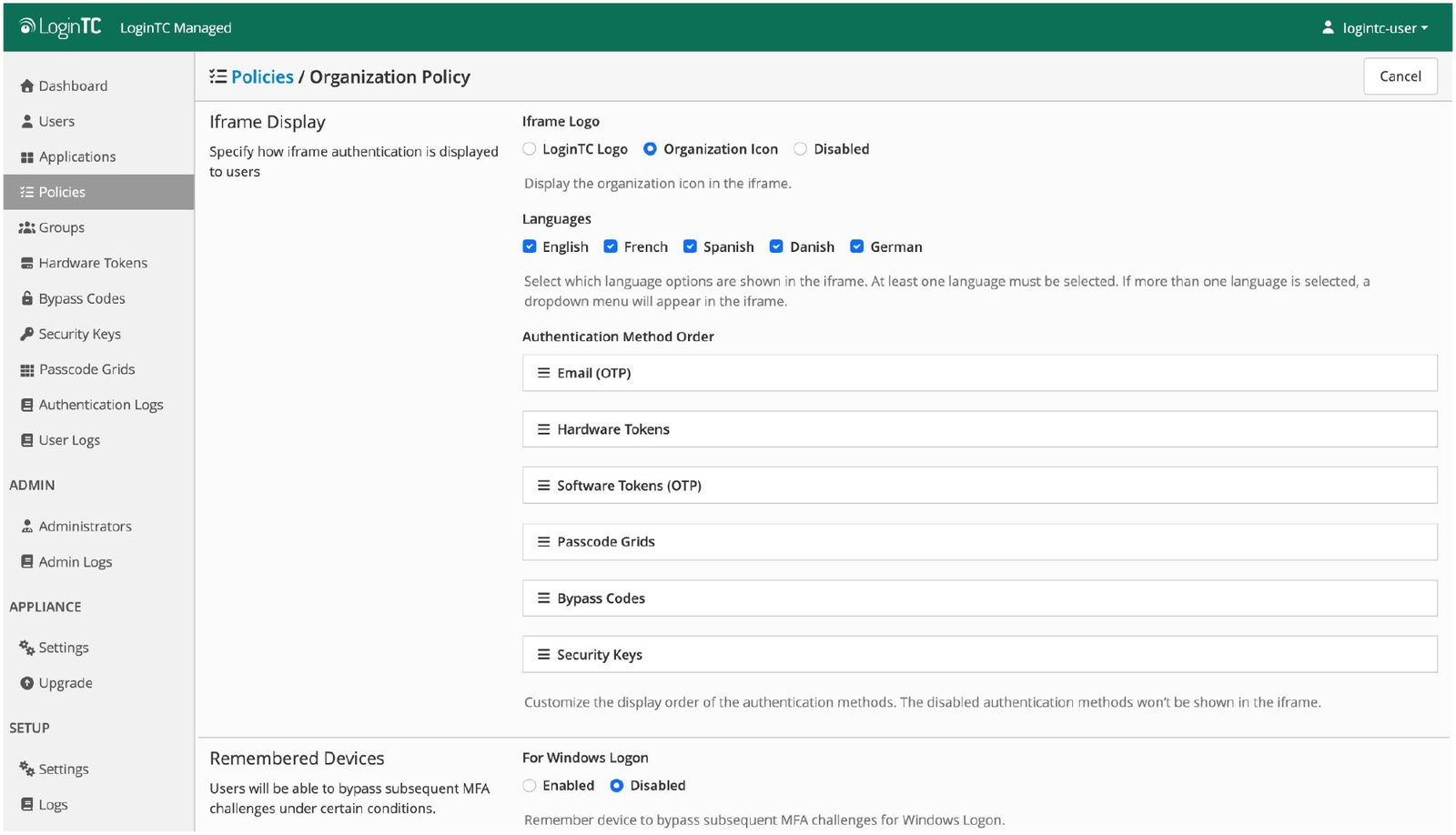Click the Hardware Tokens icon
The height and width of the screenshot is (835, 1456).
pyautogui.click(x=27, y=263)
